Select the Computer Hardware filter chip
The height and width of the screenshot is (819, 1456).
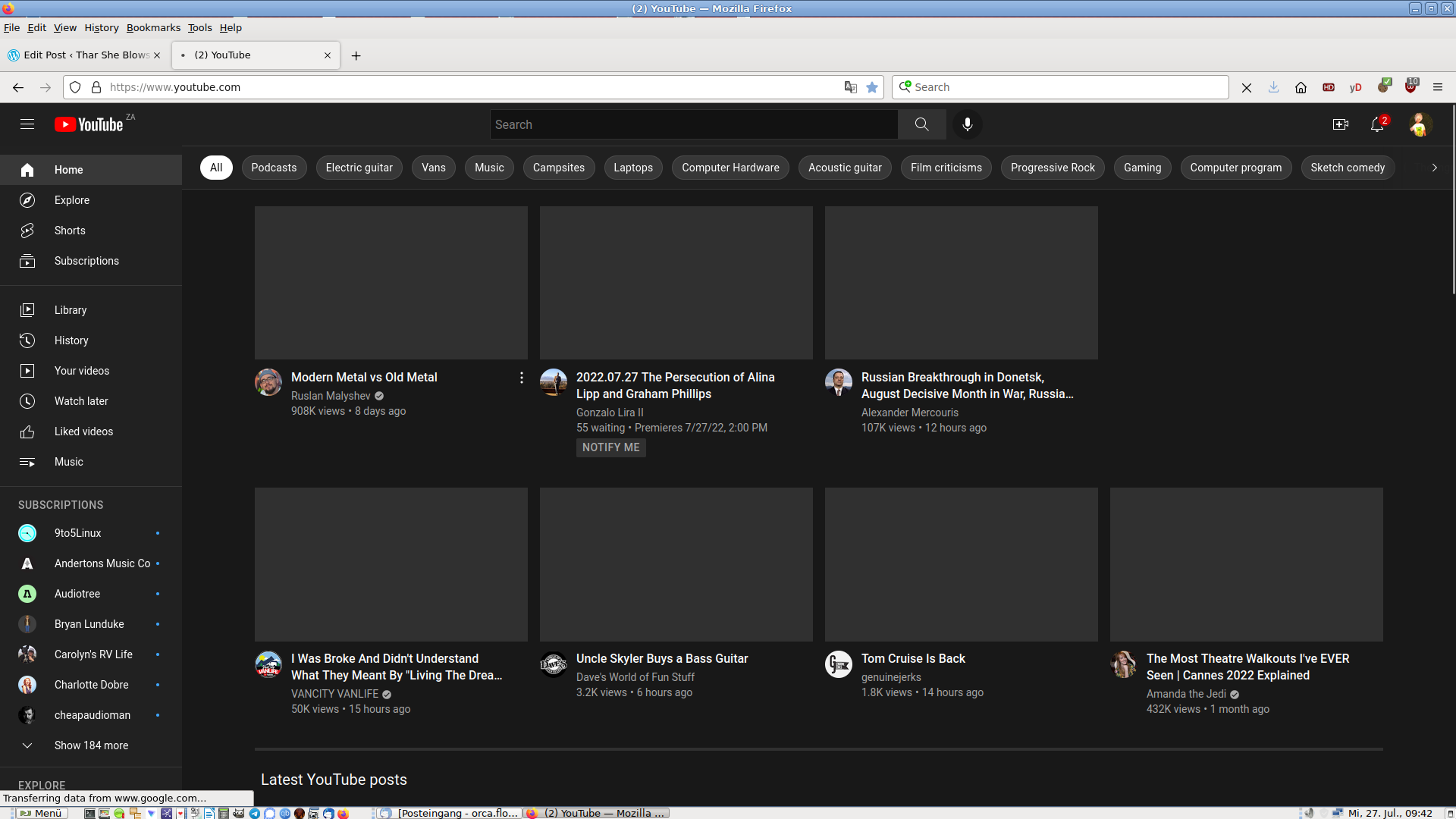pyautogui.click(x=730, y=168)
